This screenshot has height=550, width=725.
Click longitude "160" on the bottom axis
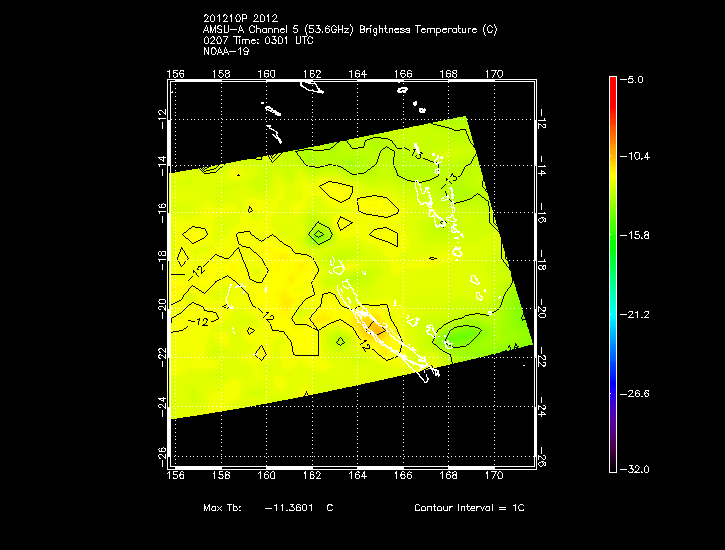pyautogui.click(x=266, y=475)
